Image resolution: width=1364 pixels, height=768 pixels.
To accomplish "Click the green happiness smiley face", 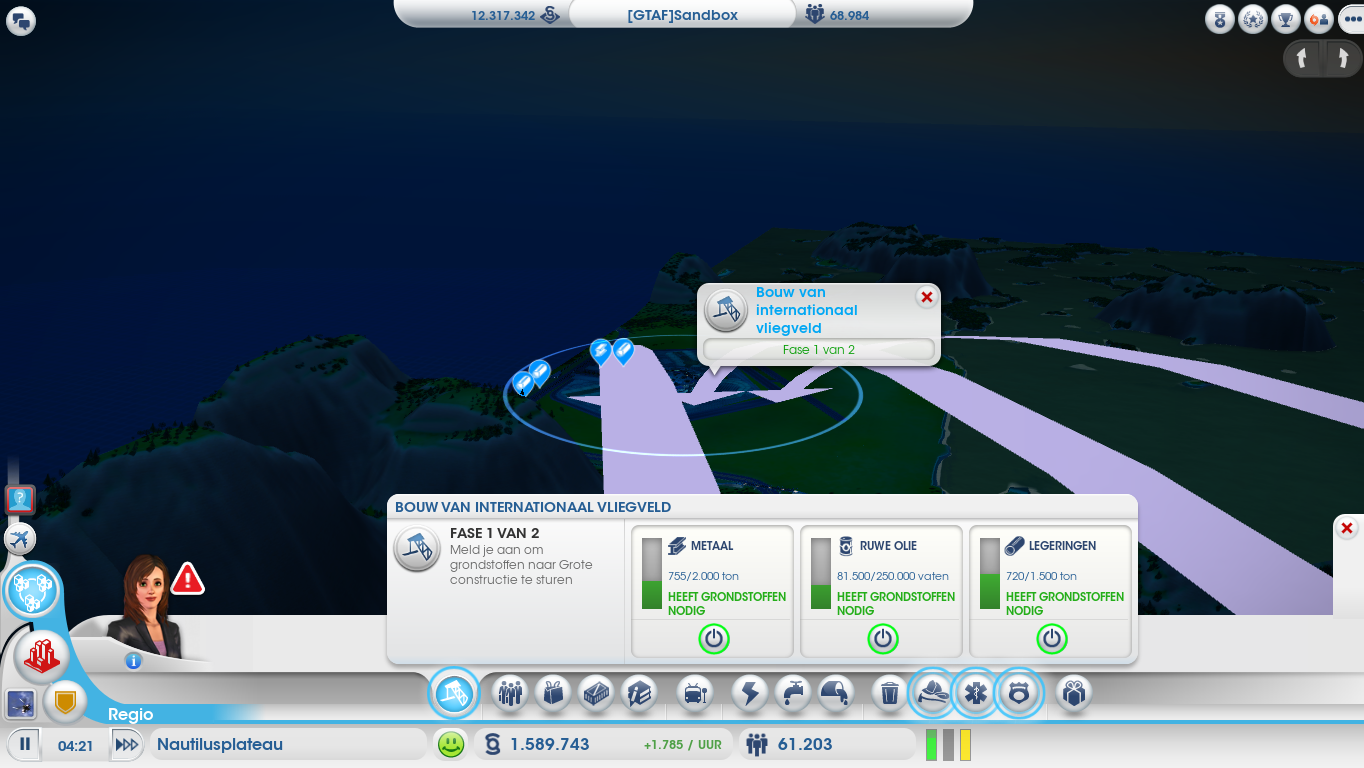I will point(451,744).
